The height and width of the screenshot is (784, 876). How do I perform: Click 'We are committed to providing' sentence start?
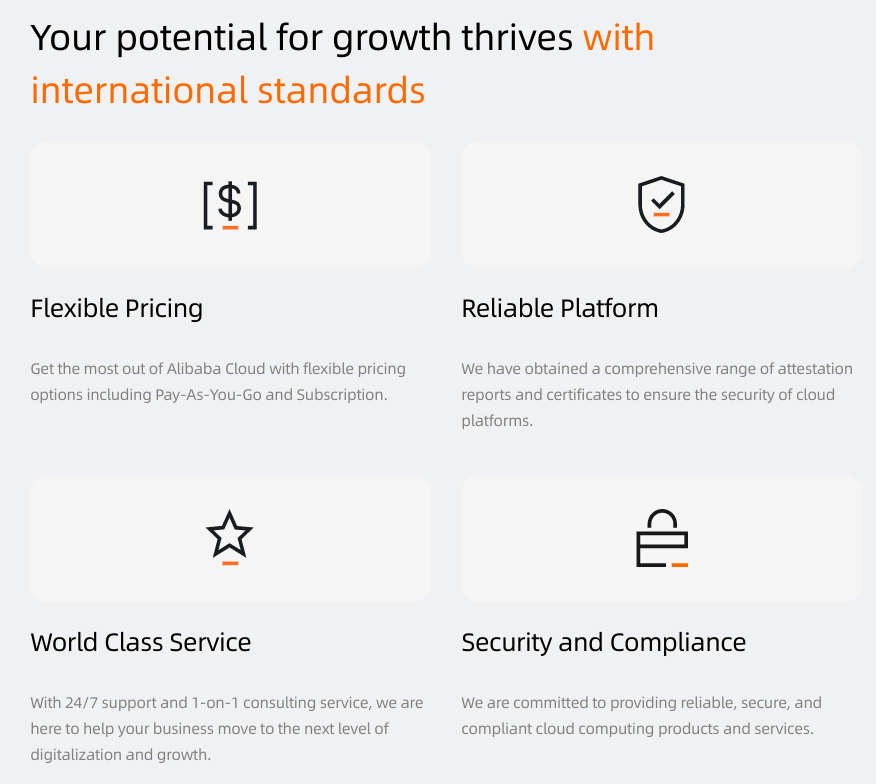[x=565, y=703]
